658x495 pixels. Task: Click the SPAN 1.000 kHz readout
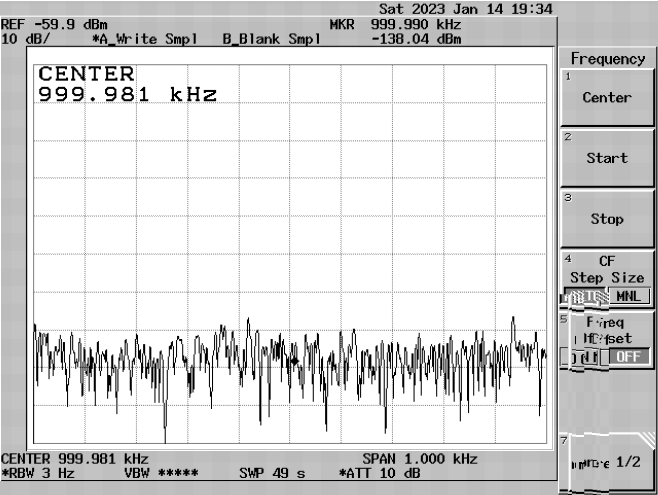[x=420, y=459]
